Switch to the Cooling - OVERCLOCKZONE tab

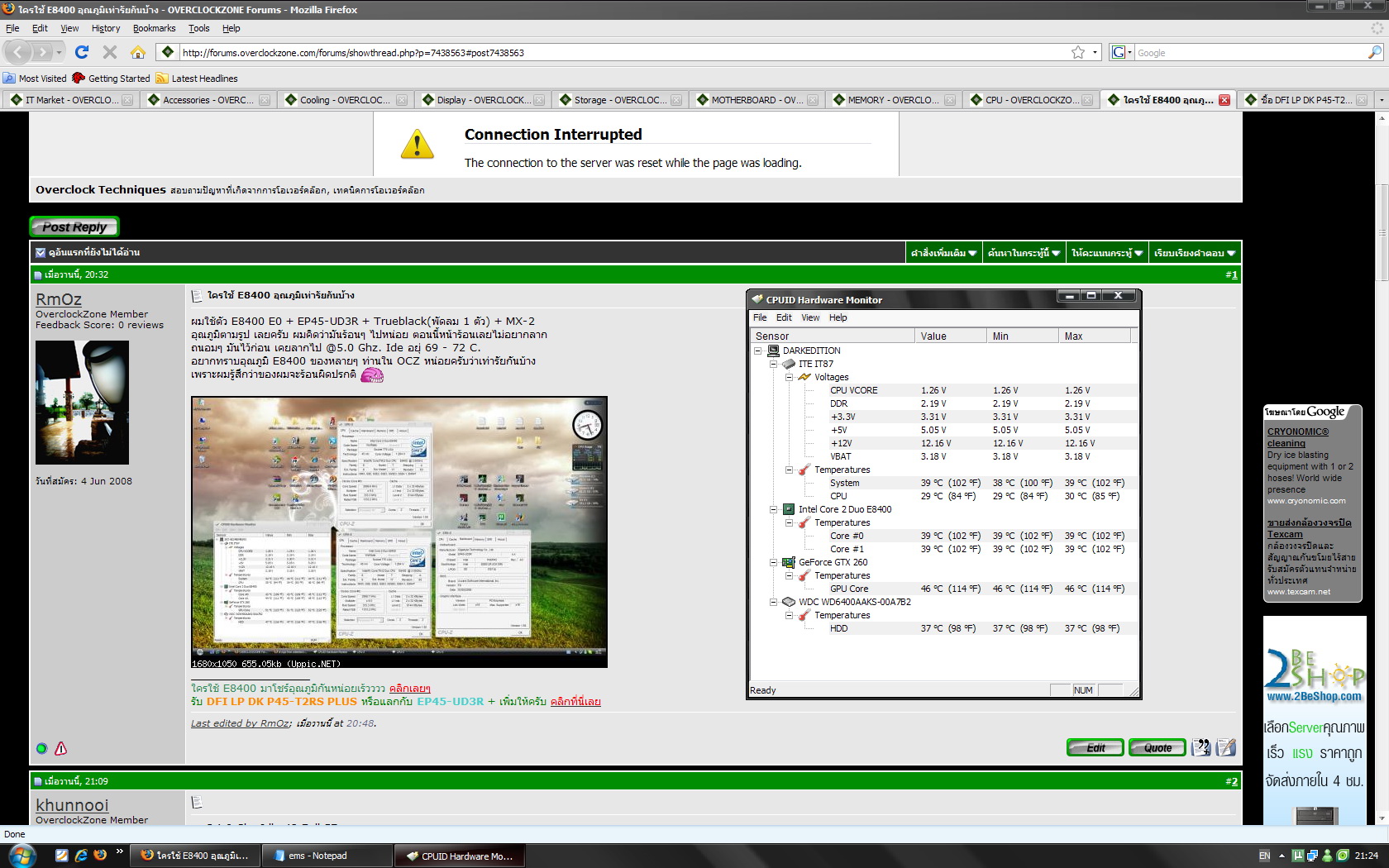pyautogui.click(x=345, y=100)
